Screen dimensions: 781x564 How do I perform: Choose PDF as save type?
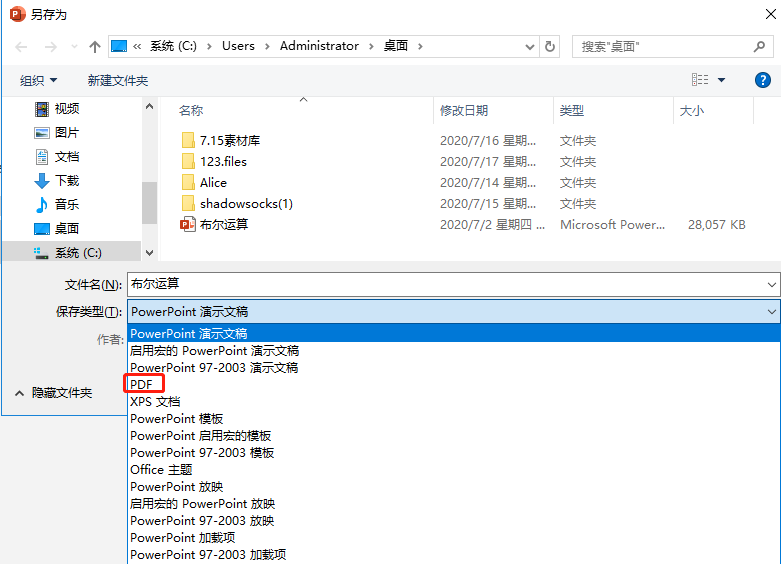pyautogui.click(x=454, y=384)
